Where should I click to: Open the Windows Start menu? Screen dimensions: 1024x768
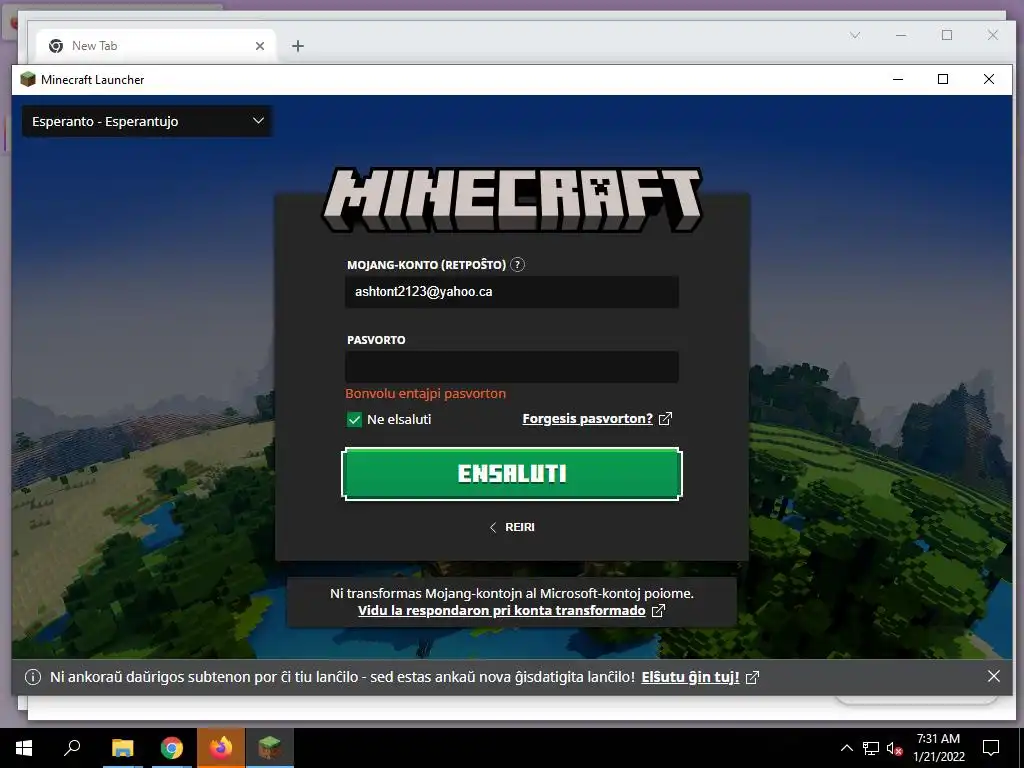coord(24,748)
